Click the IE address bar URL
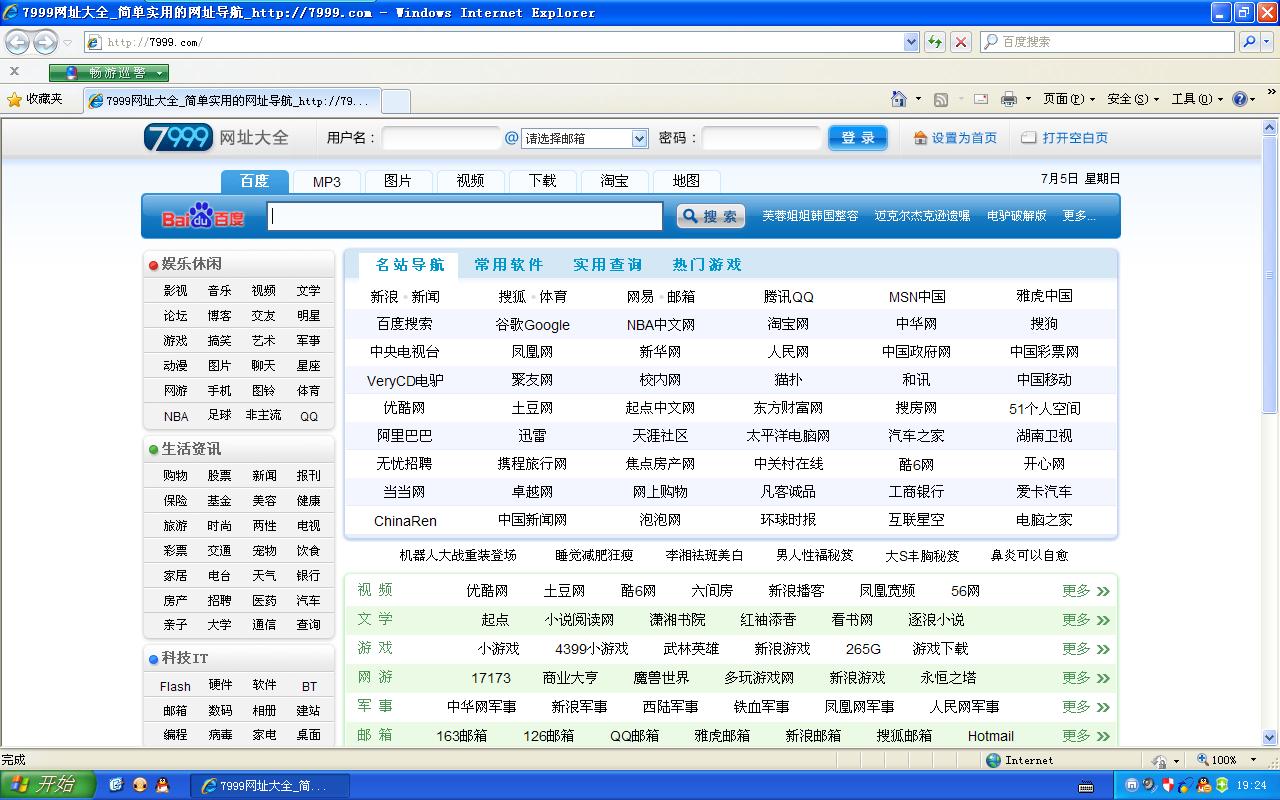Screen dimensions: 1280x800 [155, 42]
